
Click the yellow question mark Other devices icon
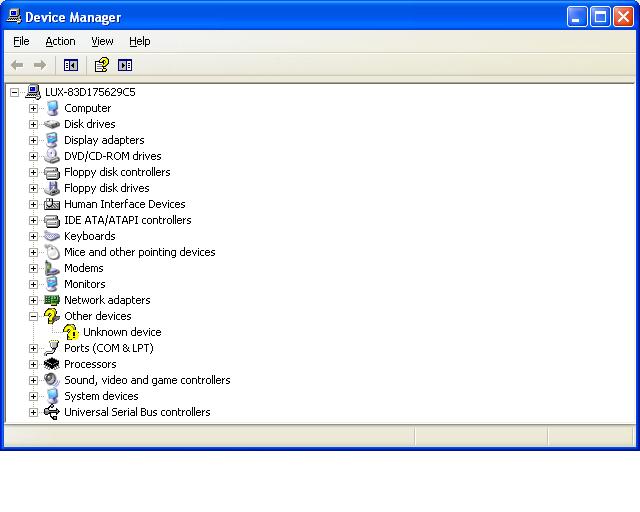pyautogui.click(x=52, y=316)
